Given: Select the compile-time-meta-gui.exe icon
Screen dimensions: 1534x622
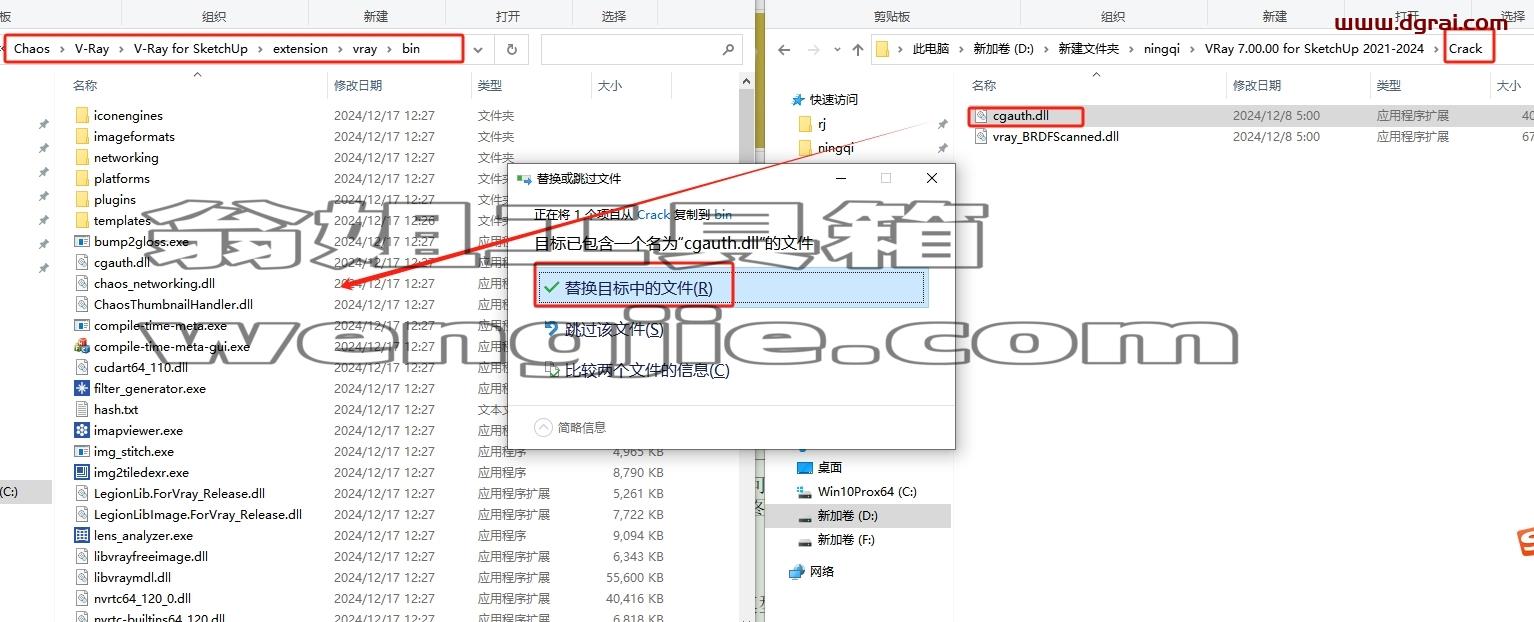Looking at the screenshot, I should pyautogui.click(x=82, y=346).
